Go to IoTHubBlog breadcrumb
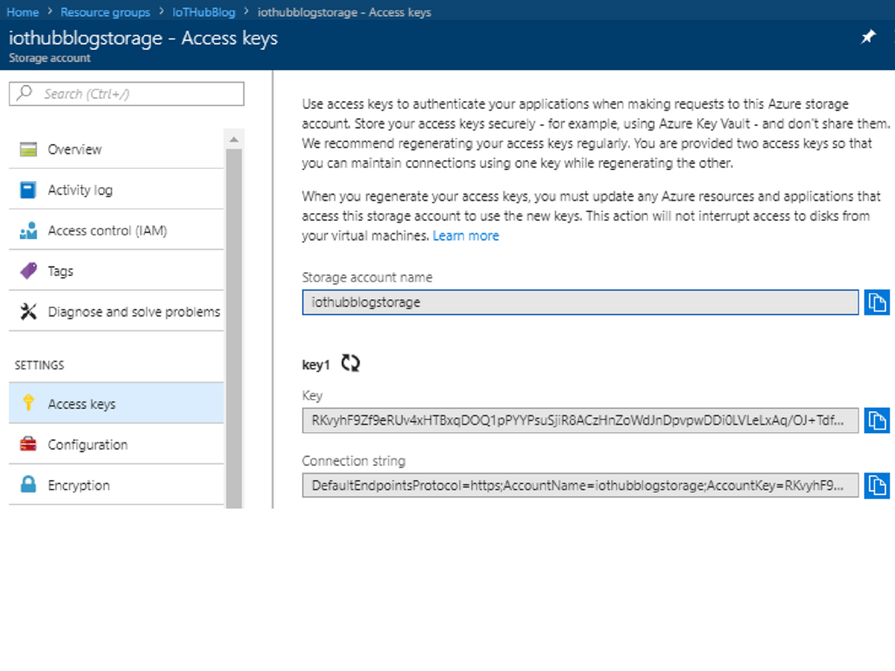The height and width of the screenshot is (671, 895). click(204, 12)
